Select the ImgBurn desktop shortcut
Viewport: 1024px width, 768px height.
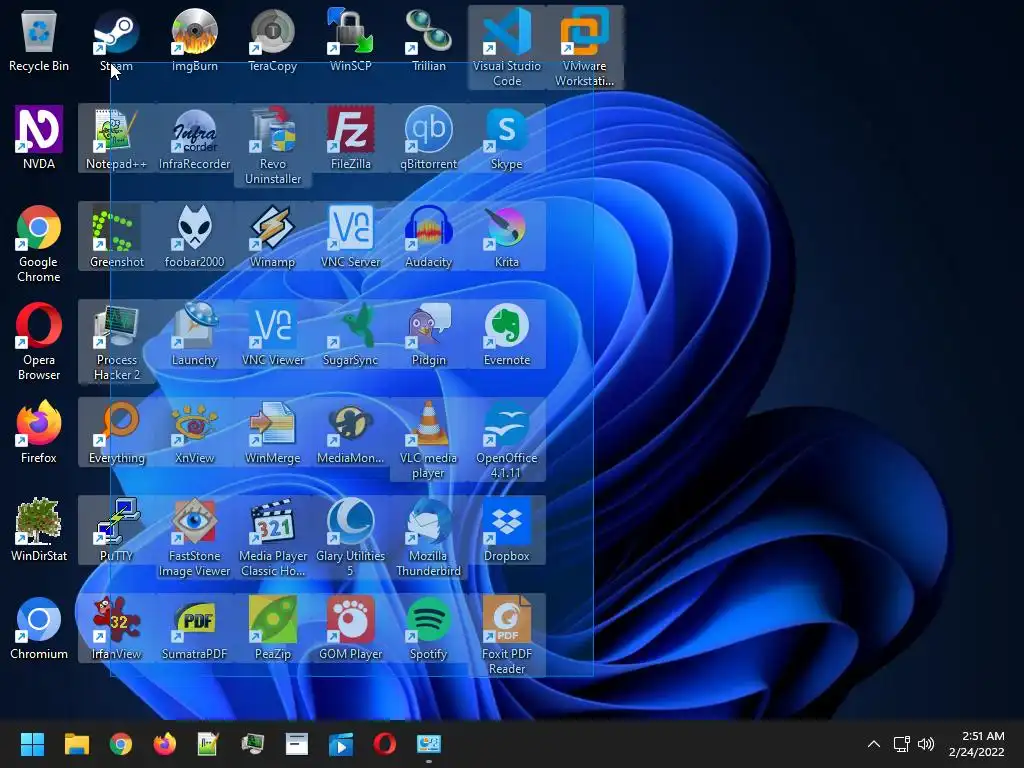(x=195, y=40)
